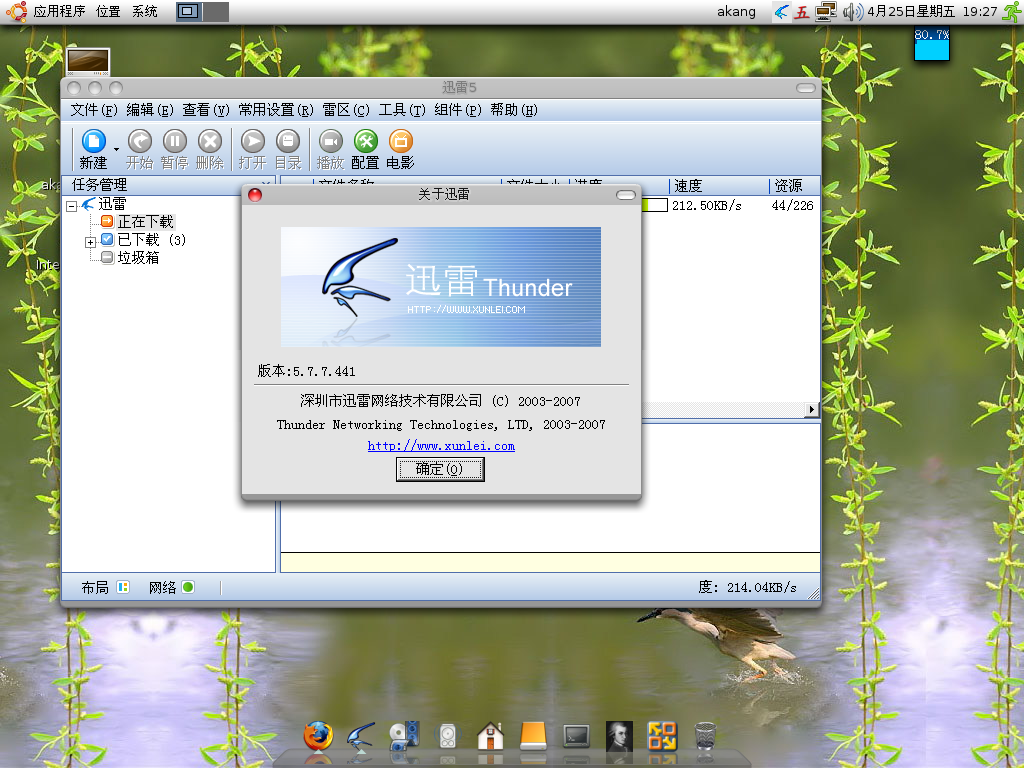This screenshot has height=768, width=1024.
Task: Click the pill button on 关于迅雷 title bar
Action: pos(626,195)
